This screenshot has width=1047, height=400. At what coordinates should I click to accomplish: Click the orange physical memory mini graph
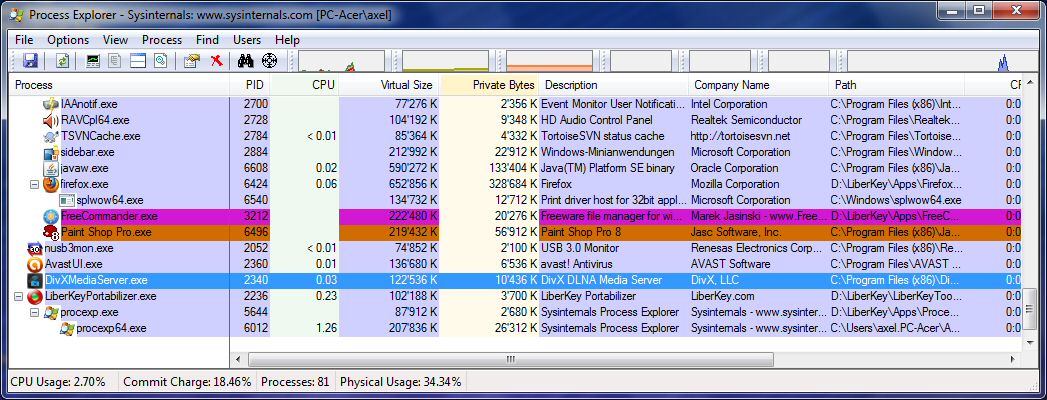click(x=550, y=61)
